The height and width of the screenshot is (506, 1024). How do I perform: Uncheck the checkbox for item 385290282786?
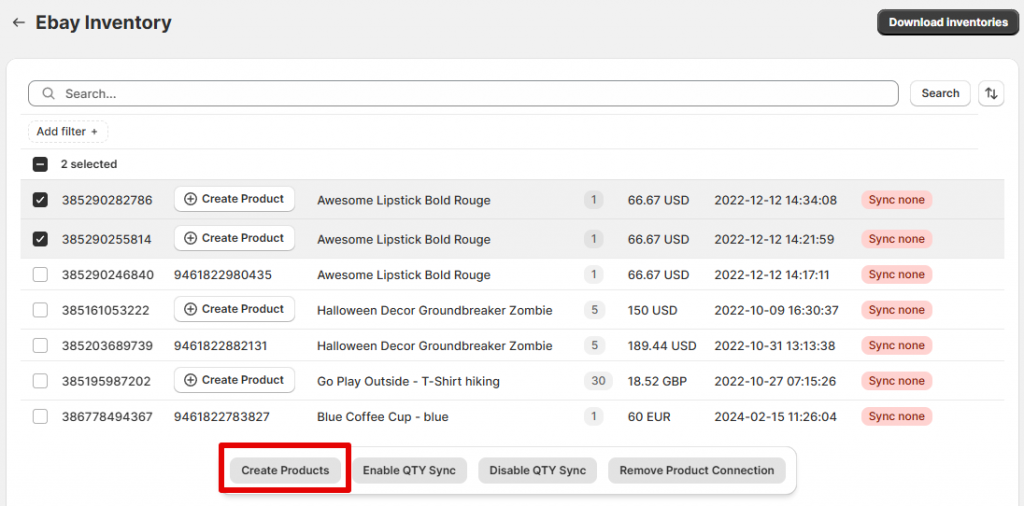[x=40, y=200]
